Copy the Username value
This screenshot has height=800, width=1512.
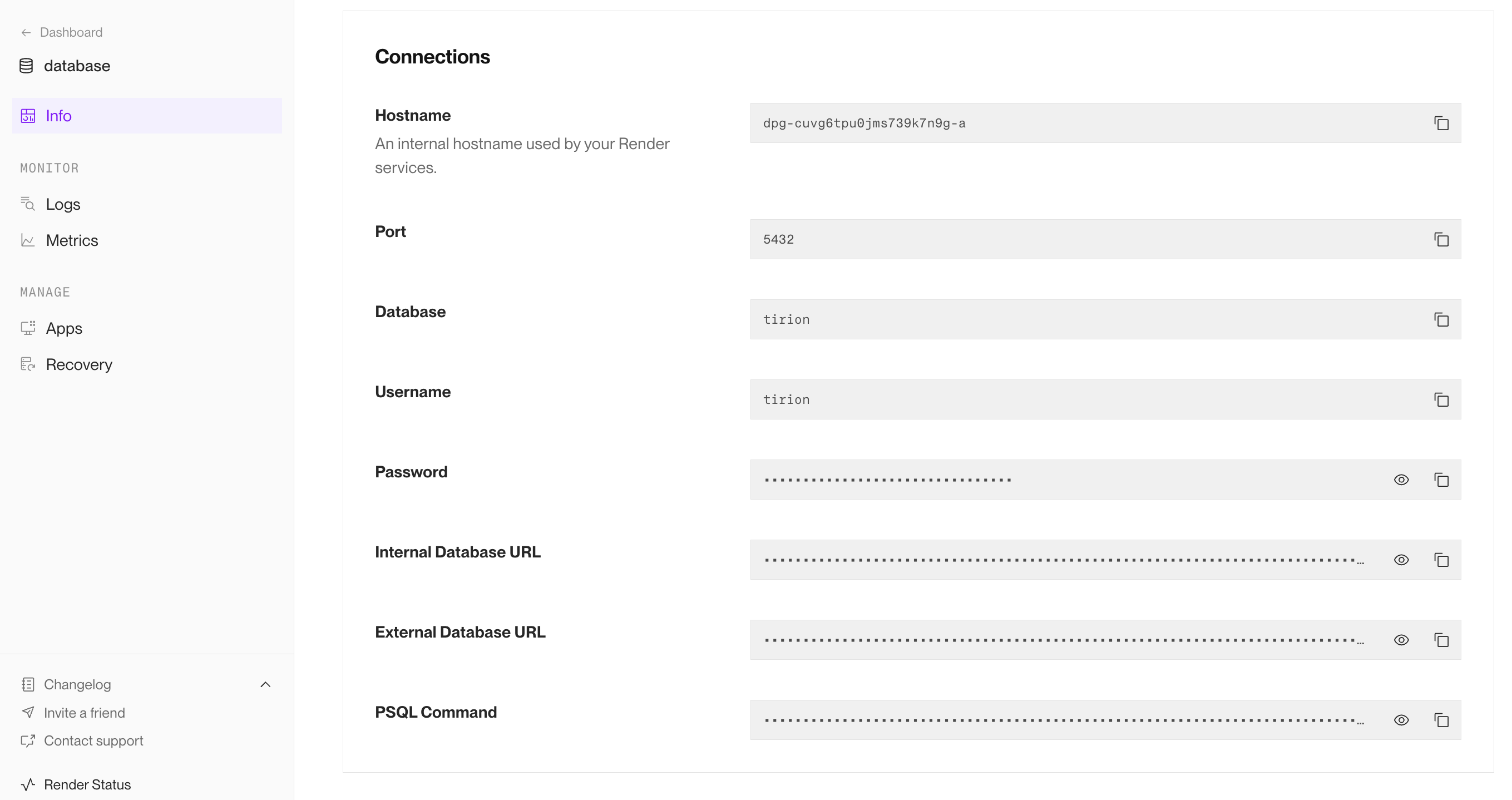coord(1441,399)
